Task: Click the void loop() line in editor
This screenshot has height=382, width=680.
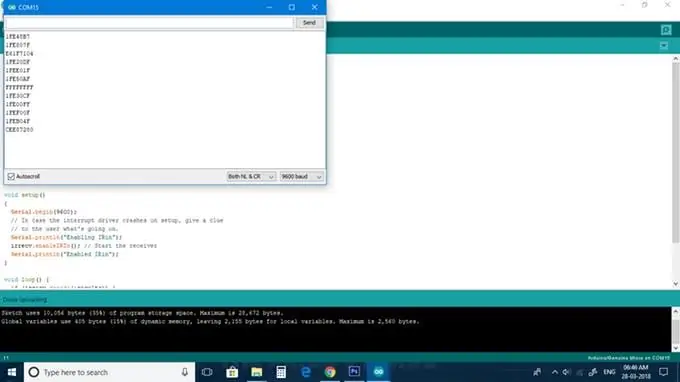Action: [x=26, y=280]
